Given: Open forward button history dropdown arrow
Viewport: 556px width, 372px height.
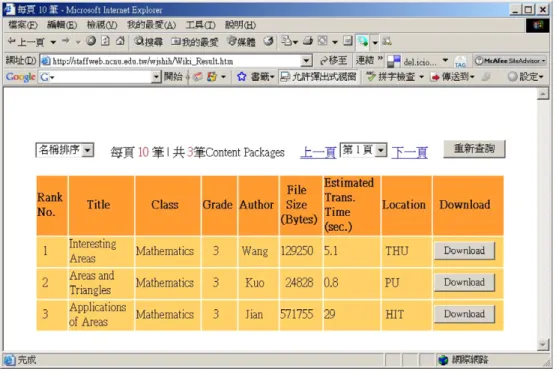Looking at the screenshot, I should (x=78, y=43).
